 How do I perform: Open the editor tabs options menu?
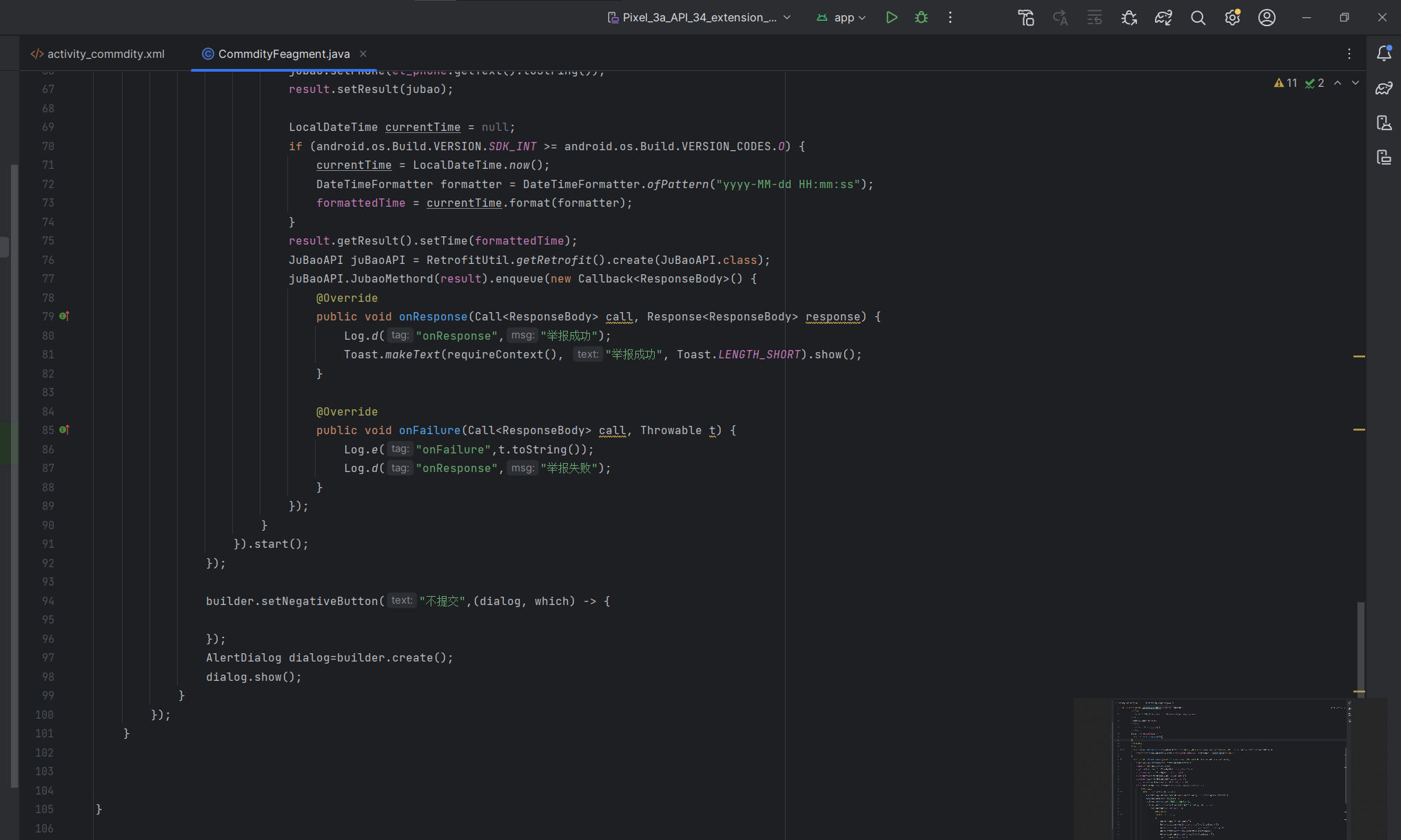point(1349,54)
